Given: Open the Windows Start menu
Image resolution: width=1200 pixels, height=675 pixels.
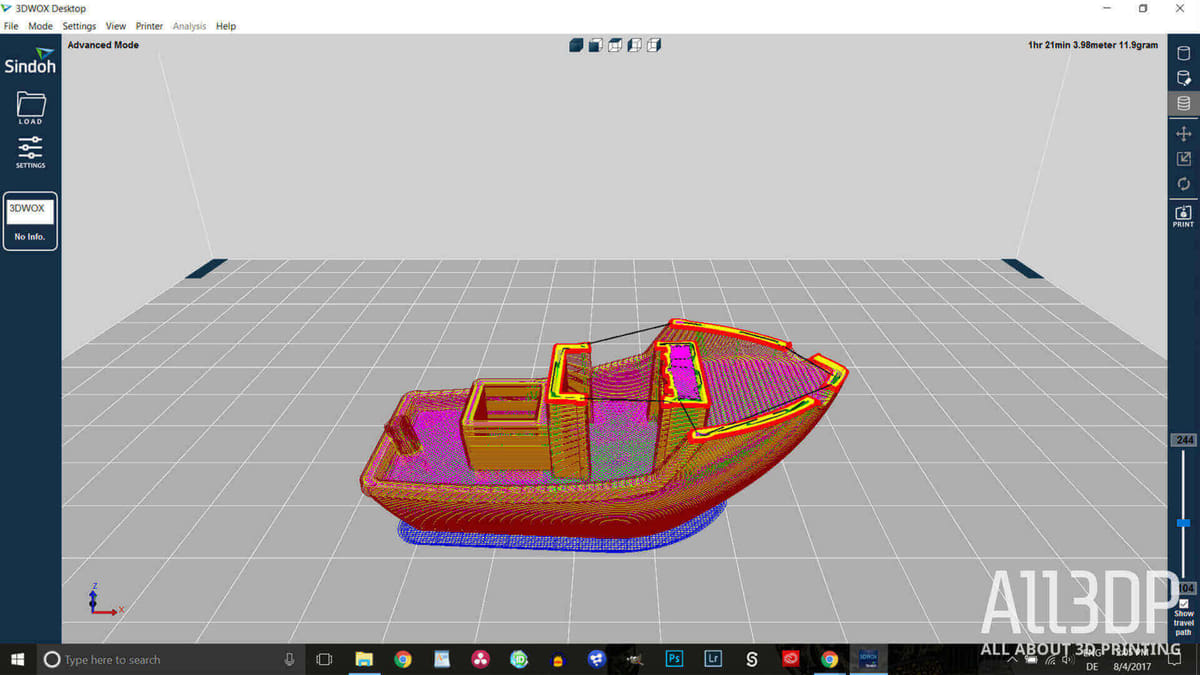Looking at the screenshot, I should (17, 659).
